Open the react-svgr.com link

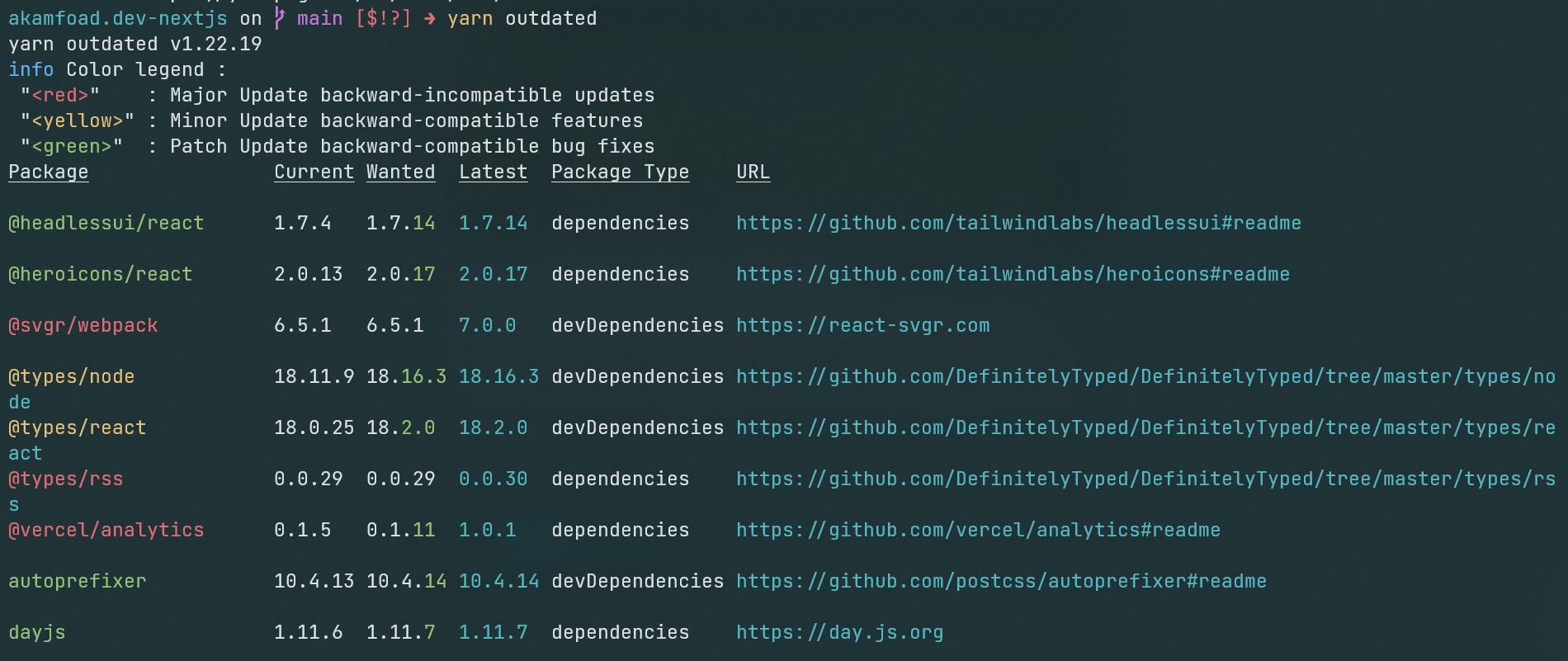click(862, 325)
